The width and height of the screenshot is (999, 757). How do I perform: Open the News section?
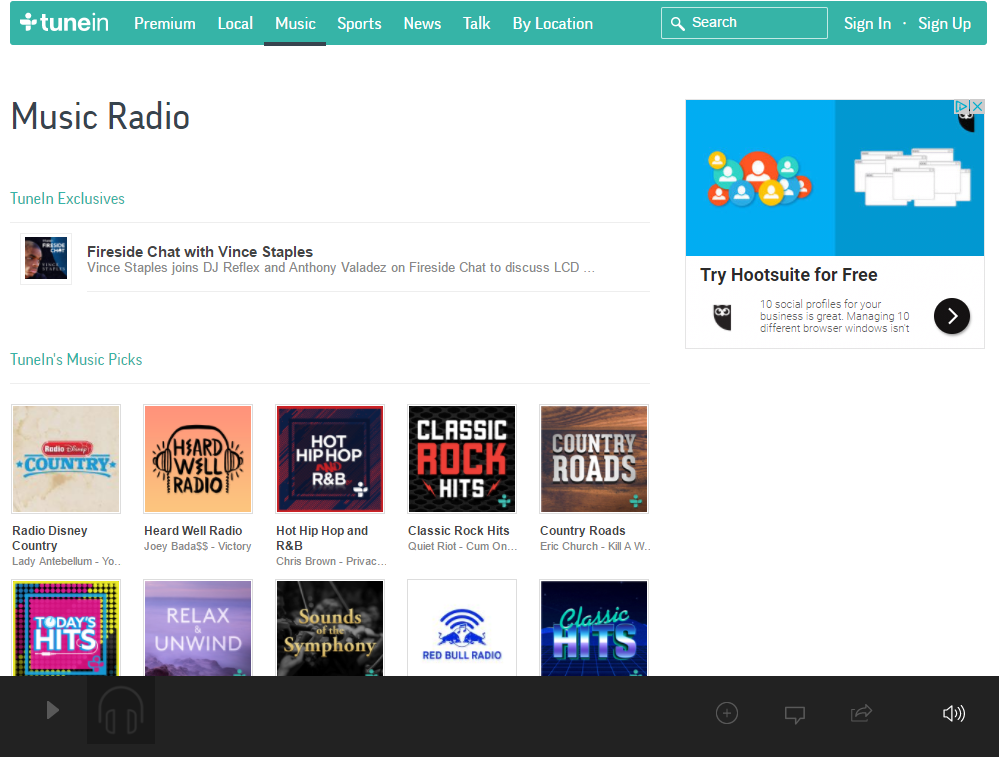tap(422, 24)
